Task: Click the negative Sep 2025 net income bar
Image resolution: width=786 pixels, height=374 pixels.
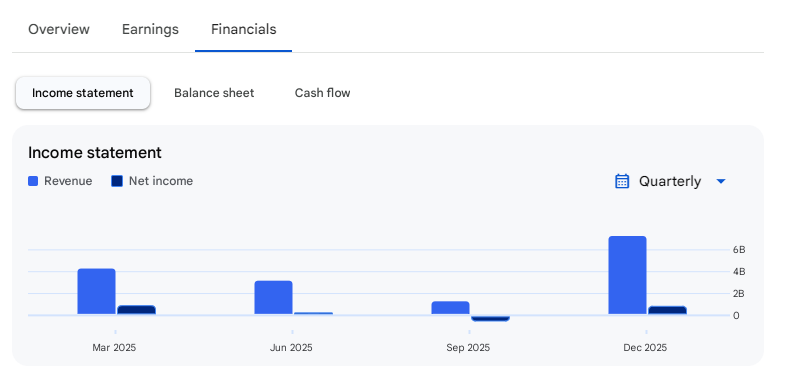Action: (490, 318)
